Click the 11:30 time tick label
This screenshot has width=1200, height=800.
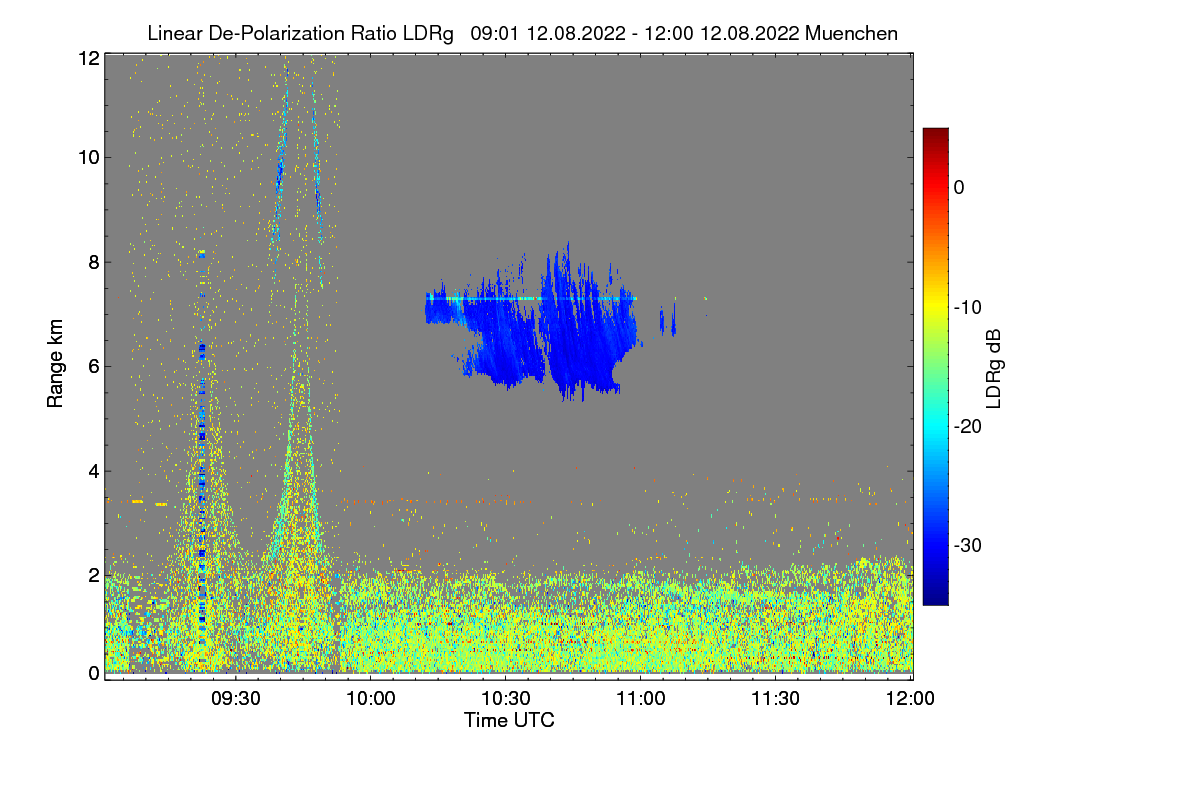(776, 698)
